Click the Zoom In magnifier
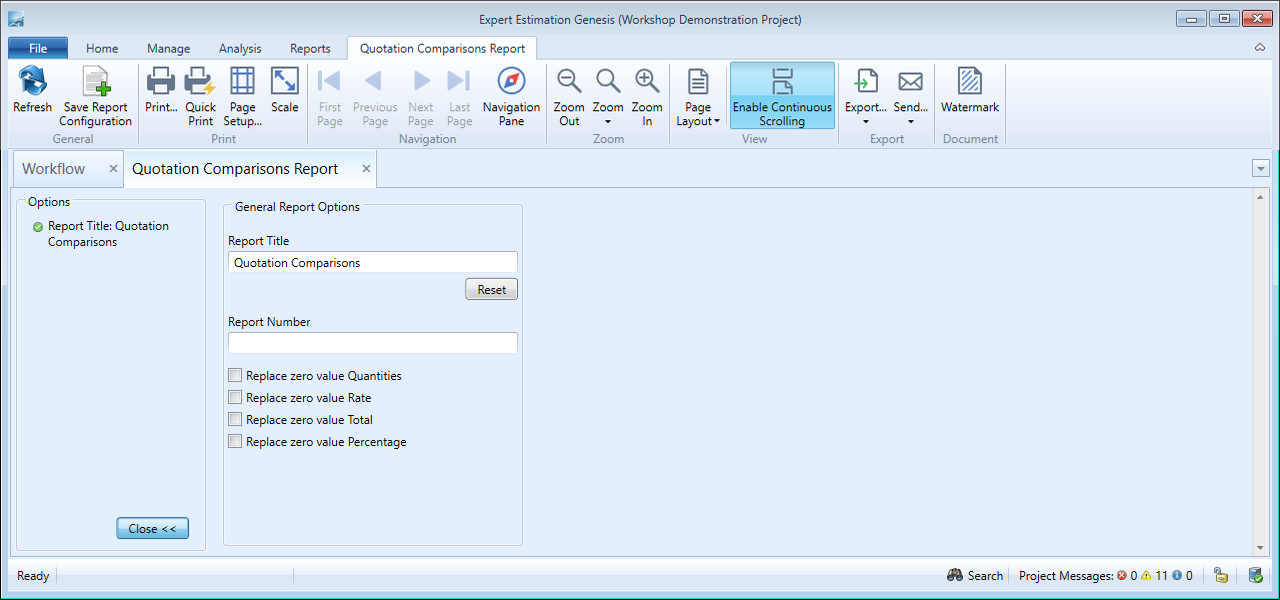 pyautogui.click(x=647, y=83)
